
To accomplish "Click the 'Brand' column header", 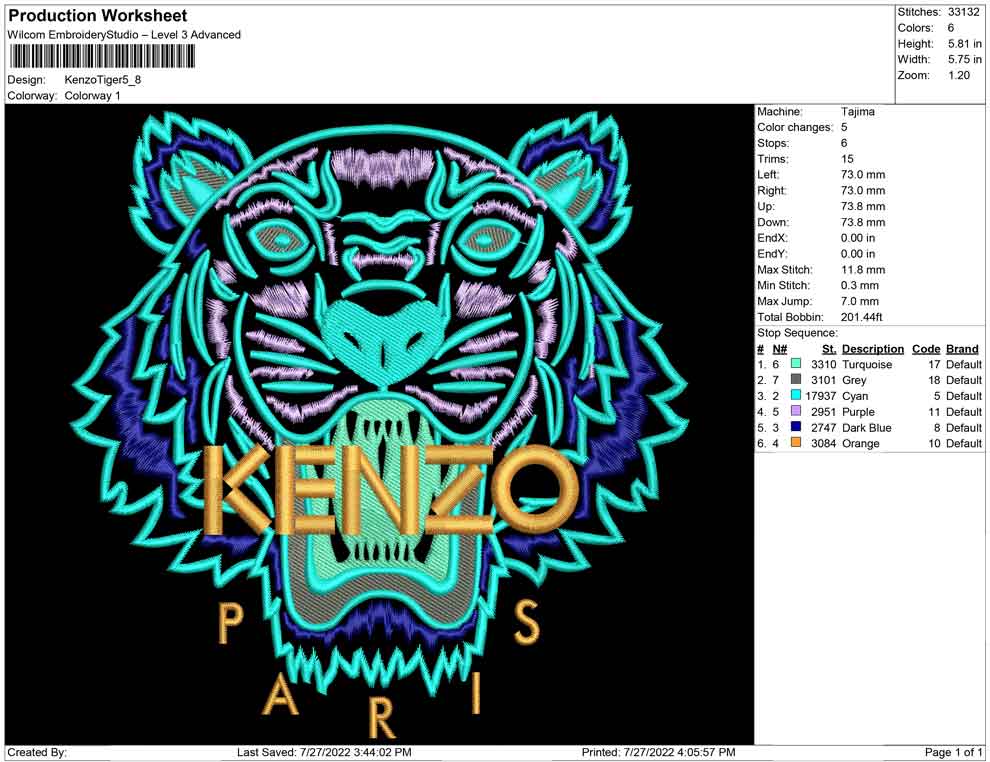I will tap(962, 349).
